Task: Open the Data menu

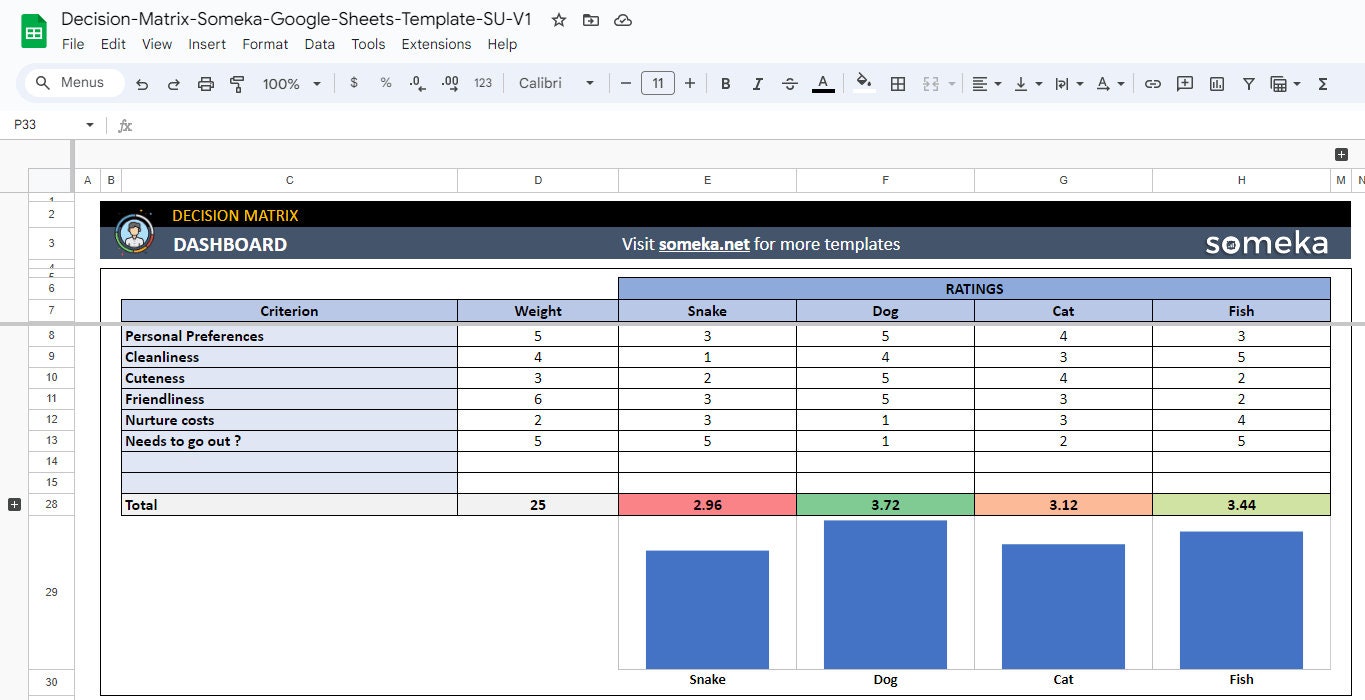Action: point(319,44)
